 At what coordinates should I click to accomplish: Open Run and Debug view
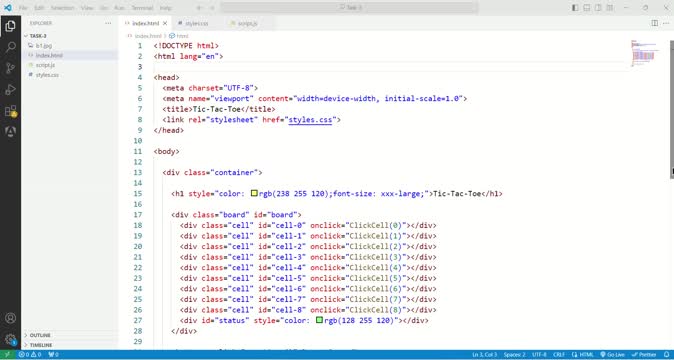pos(10,89)
